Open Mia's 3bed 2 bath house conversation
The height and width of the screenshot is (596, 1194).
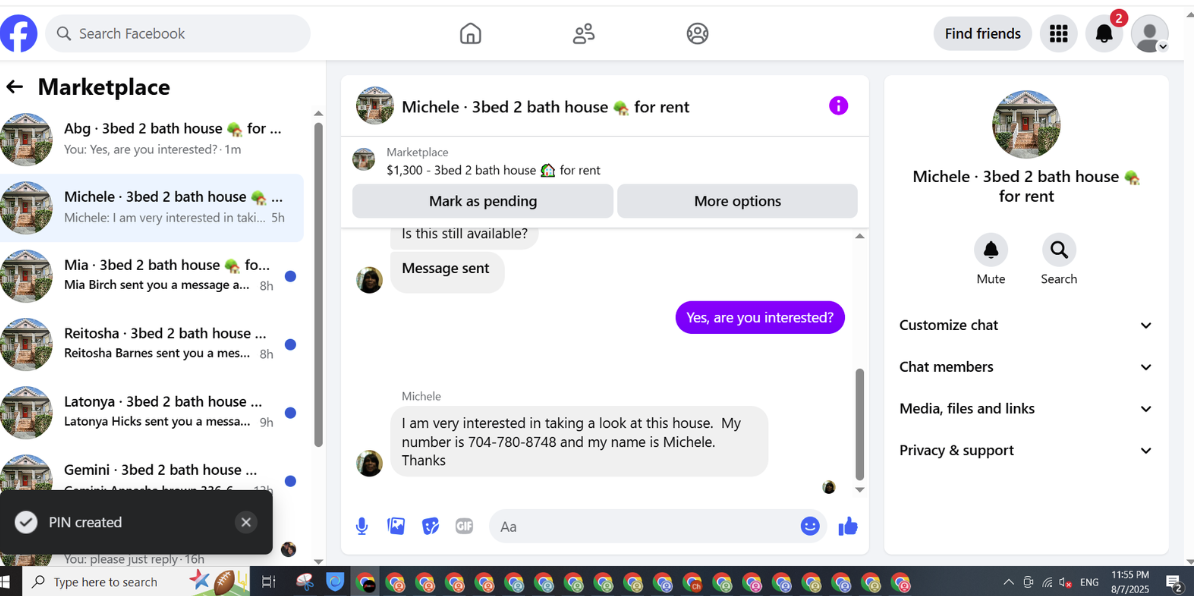point(152,276)
